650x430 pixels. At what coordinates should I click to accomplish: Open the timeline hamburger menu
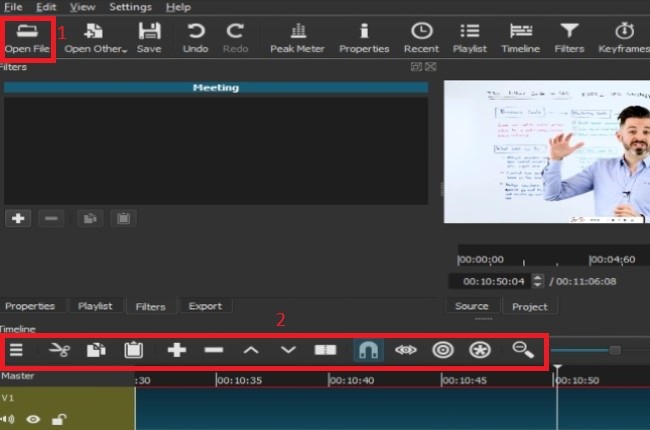coord(16,350)
